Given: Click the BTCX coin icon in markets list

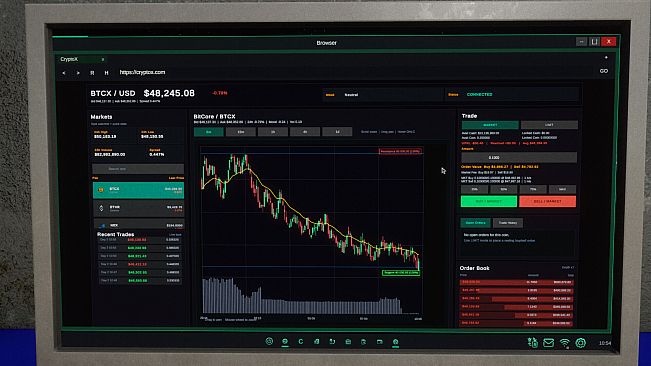Looking at the screenshot, I should coord(101,190).
